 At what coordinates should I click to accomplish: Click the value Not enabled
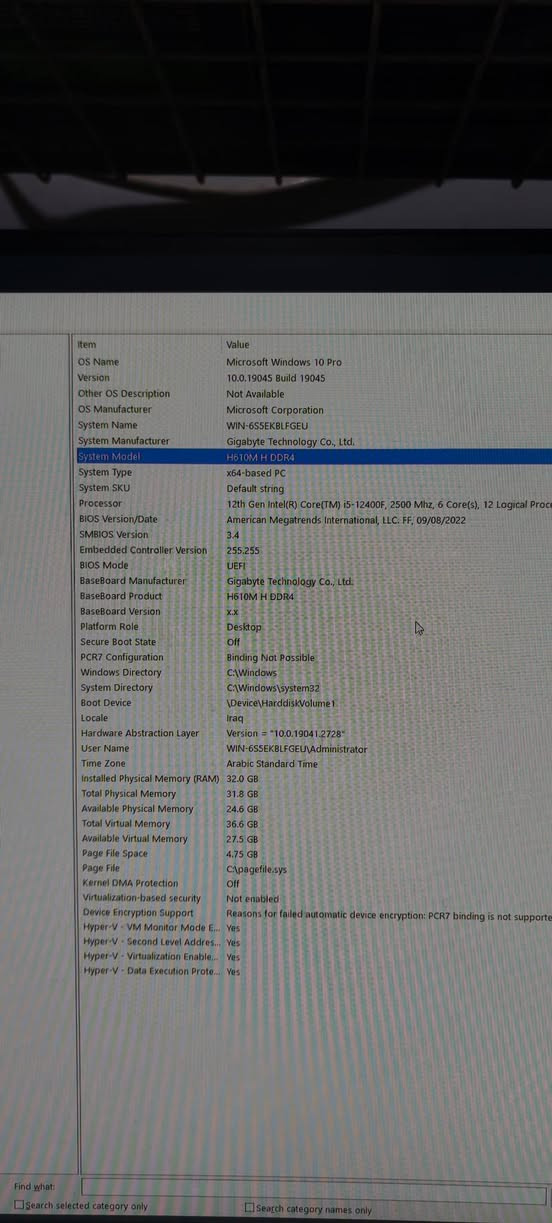click(253, 899)
